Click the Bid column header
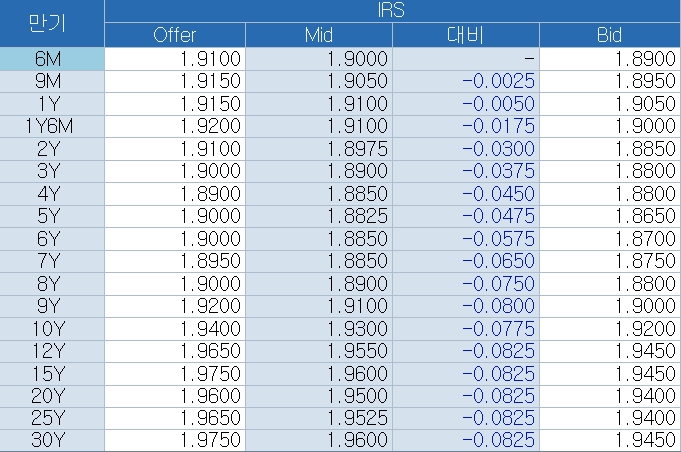Viewport: 681px width, 452px height. coord(609,35)
